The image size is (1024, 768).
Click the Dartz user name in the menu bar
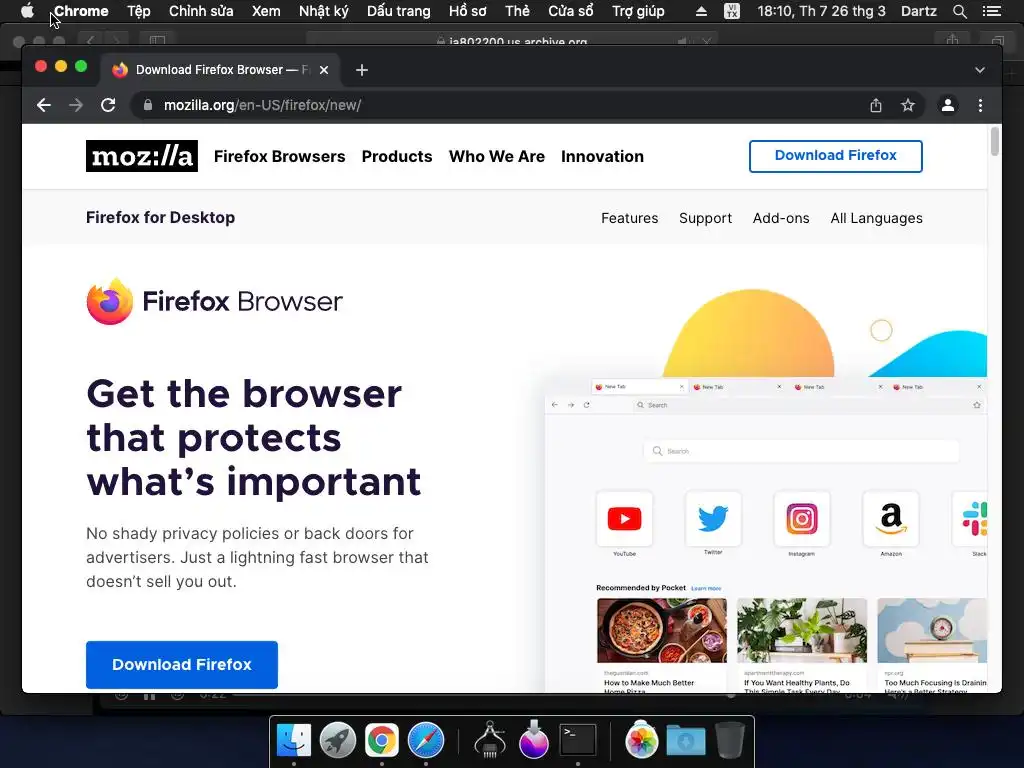[918, 11]
